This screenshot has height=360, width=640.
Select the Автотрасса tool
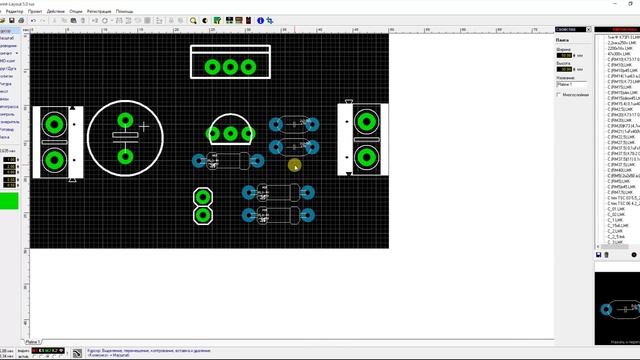[x=9, y=107]
